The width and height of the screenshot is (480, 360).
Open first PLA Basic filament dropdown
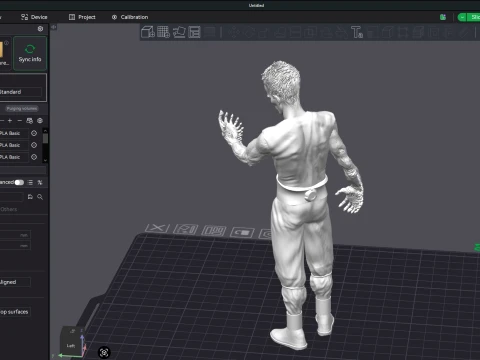pyautogui.click(x=14, y=133)
